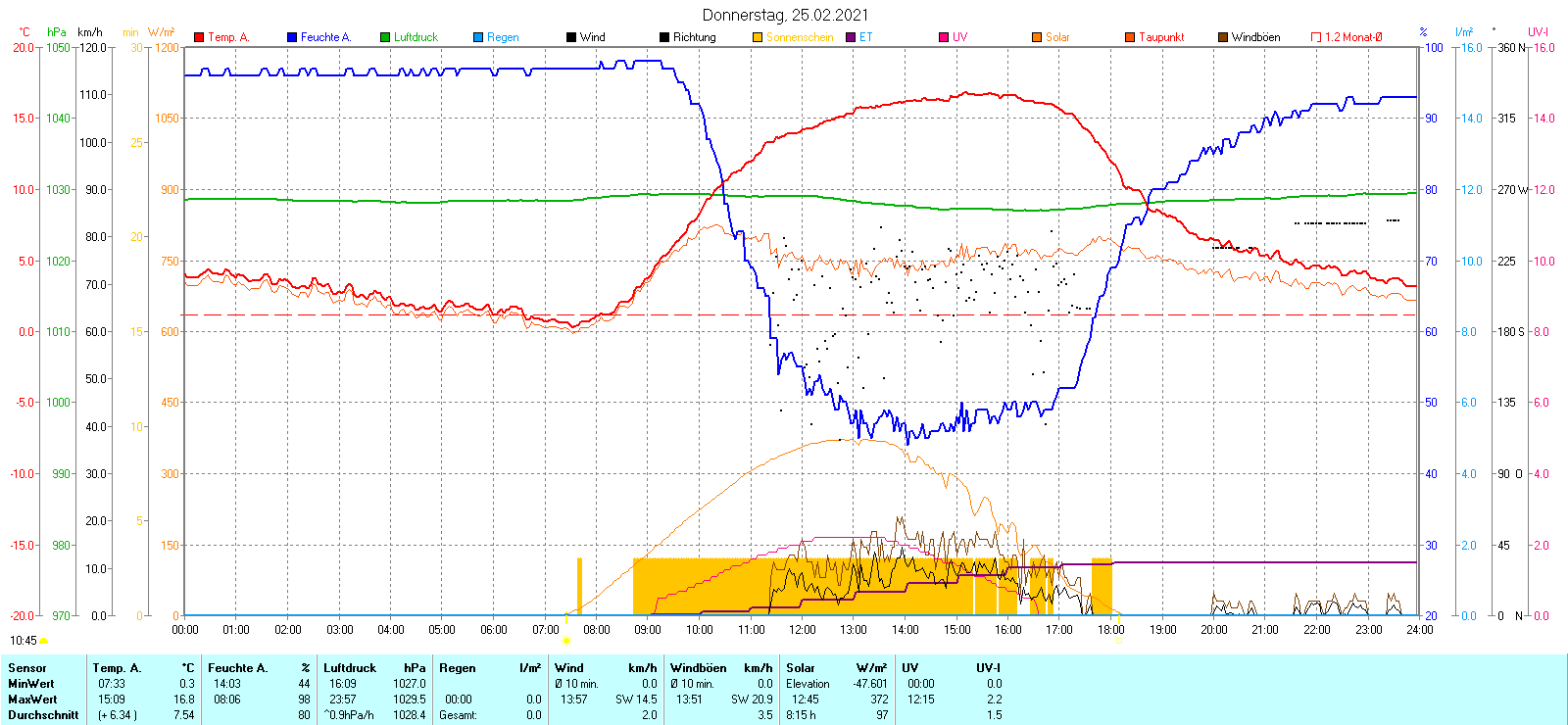Click the yellow sunrise marker on time axis
1568x725 pixels.
pos(566,641)
